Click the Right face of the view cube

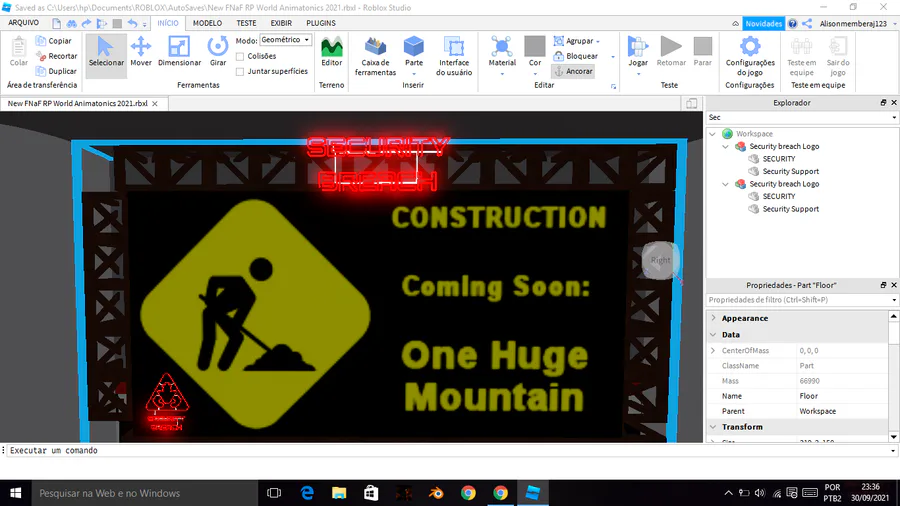click(660, 260)
